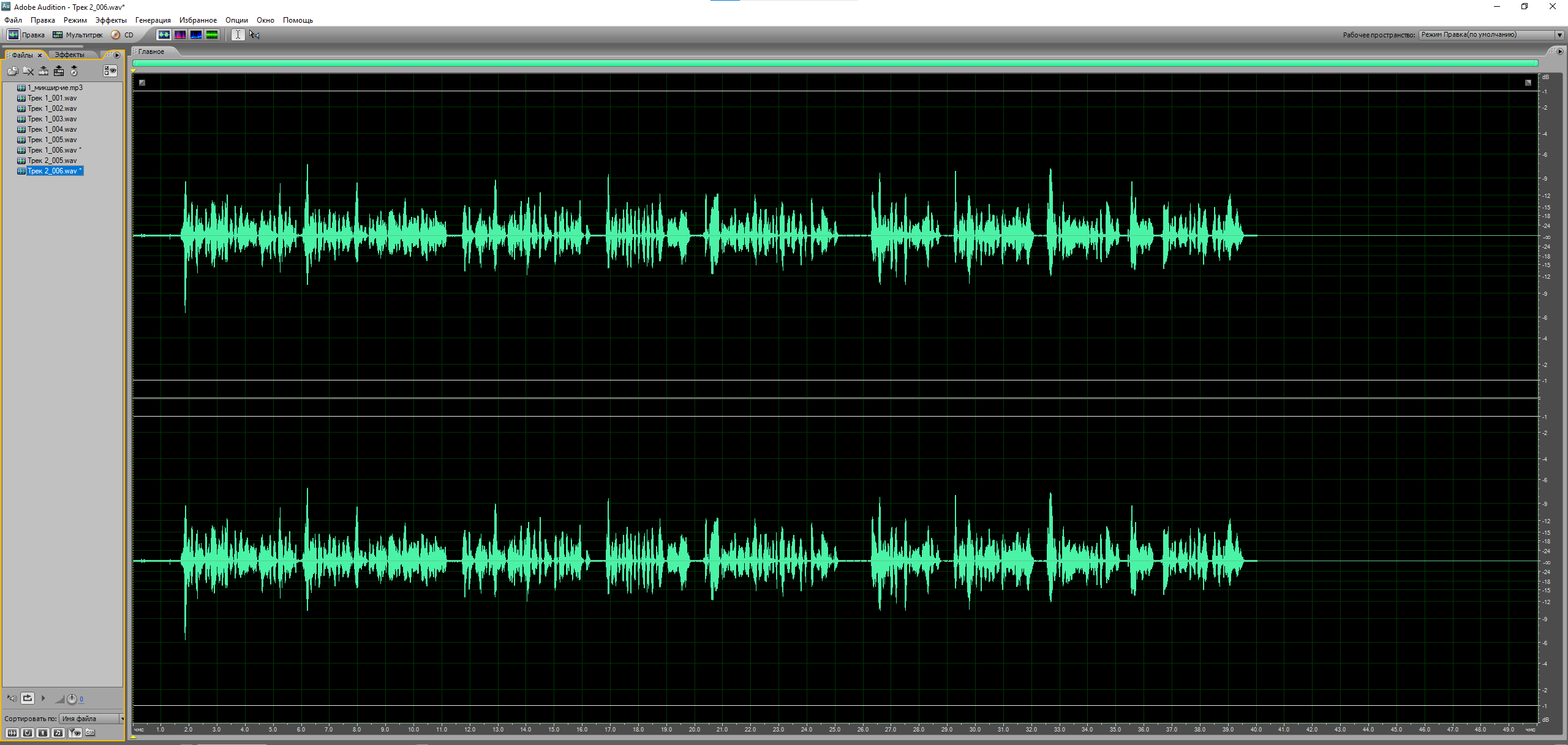
Task: Open the Эффекты menu
Action: tap(111, 20)
